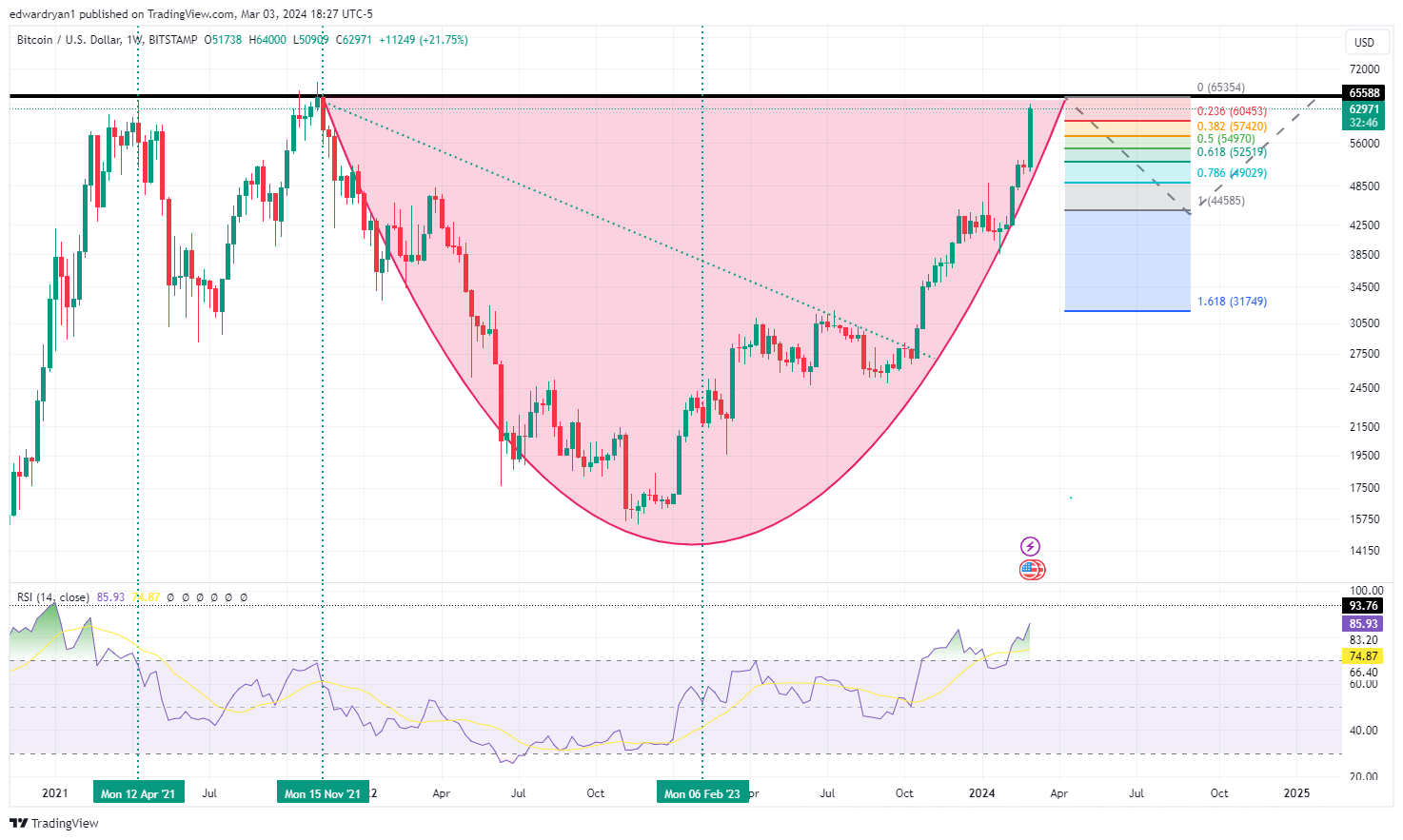Click the 93.76 RSI level label
The image size is (1403, 840).
click(x=1364, y=606)
